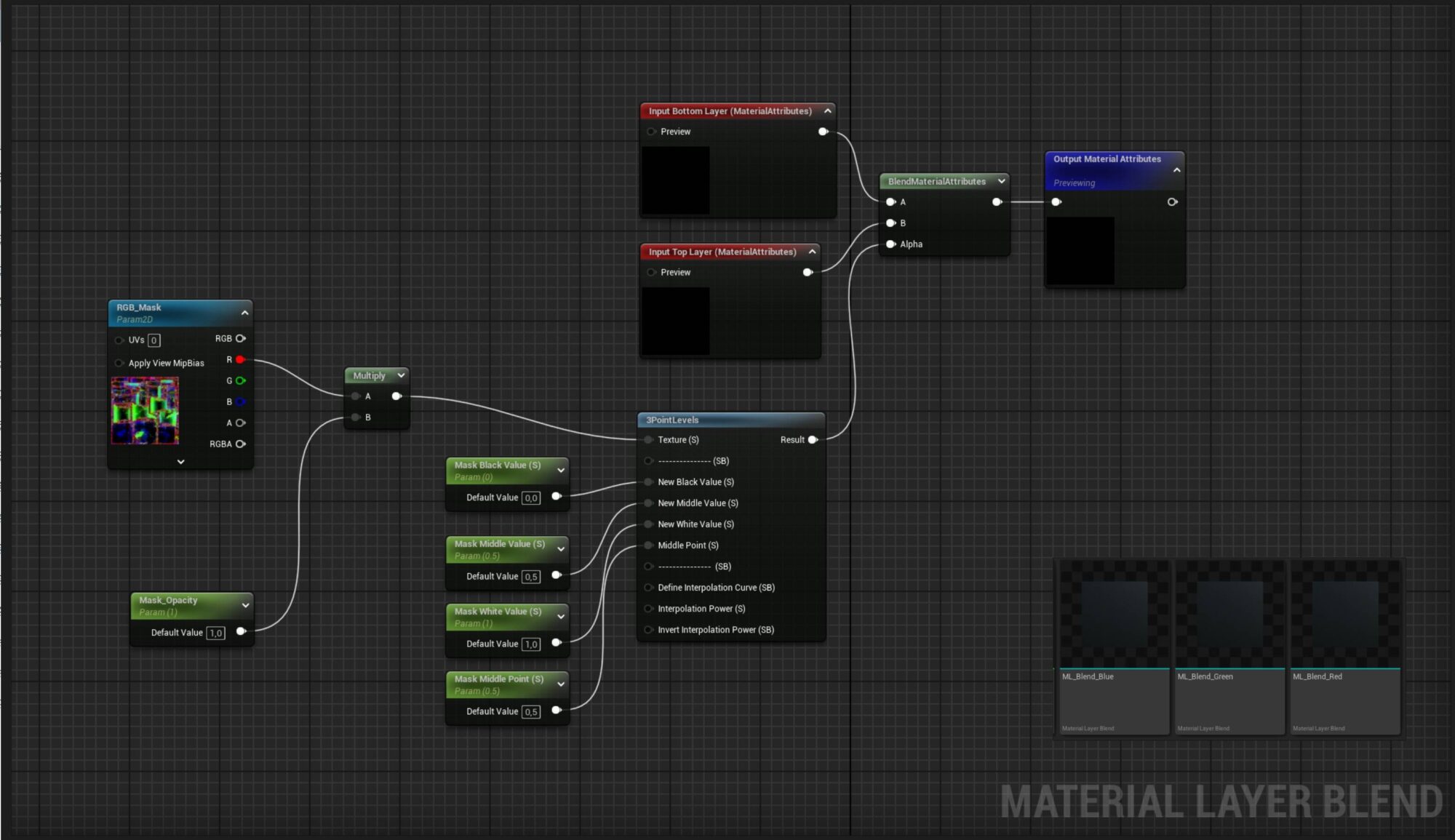Toggle Apply View MipBias on RGB_Mask
Image resolution: width=1455 pixels, height=840 pixels.
pyautogui.click(x=119, y=362)
